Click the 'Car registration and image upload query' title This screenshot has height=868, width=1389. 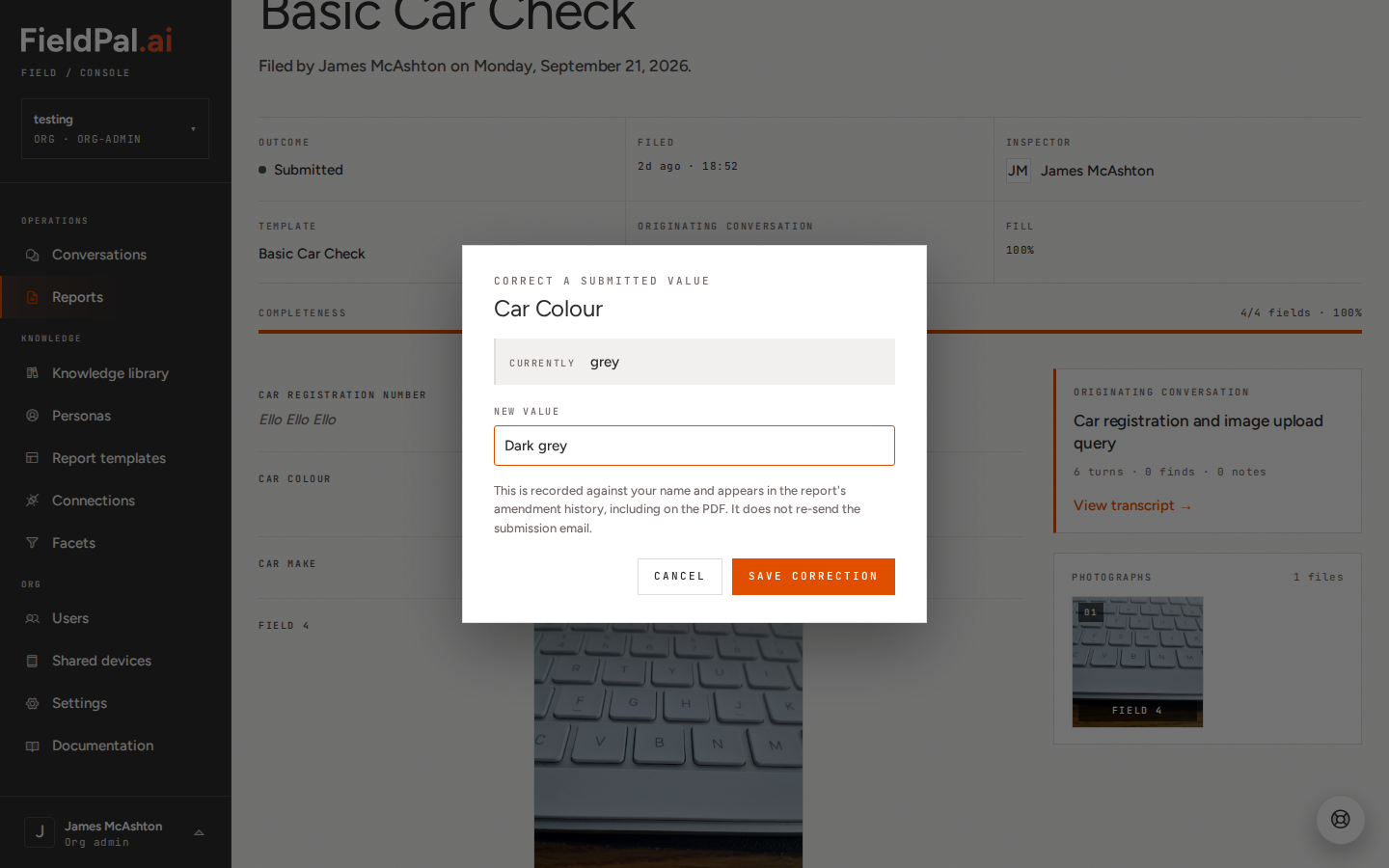pyautogui.click(x=1198, y=432)
